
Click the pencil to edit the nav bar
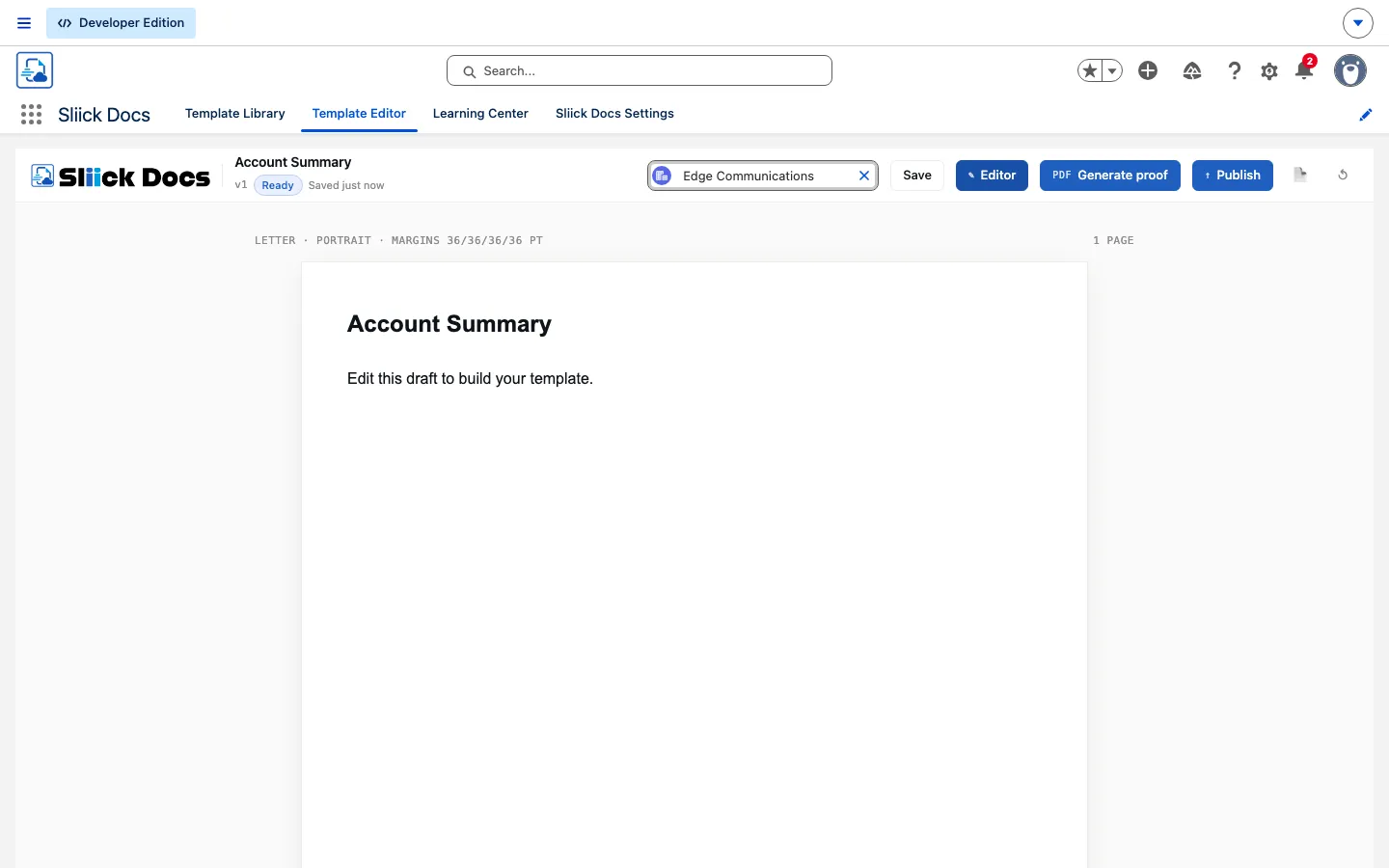(1366, 115)
